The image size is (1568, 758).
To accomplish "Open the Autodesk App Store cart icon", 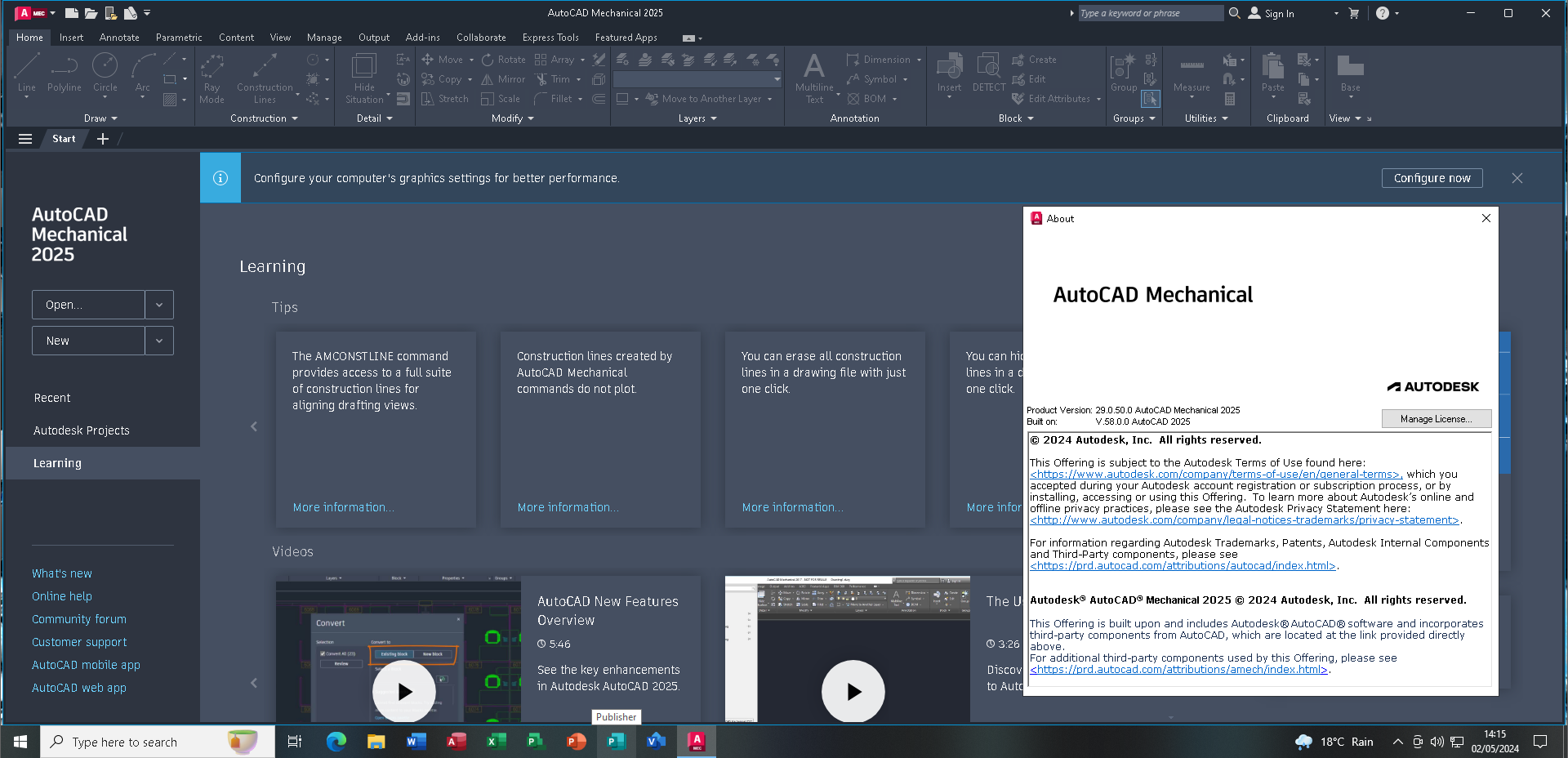I will pyautogui.click(x=1354, y=13).
